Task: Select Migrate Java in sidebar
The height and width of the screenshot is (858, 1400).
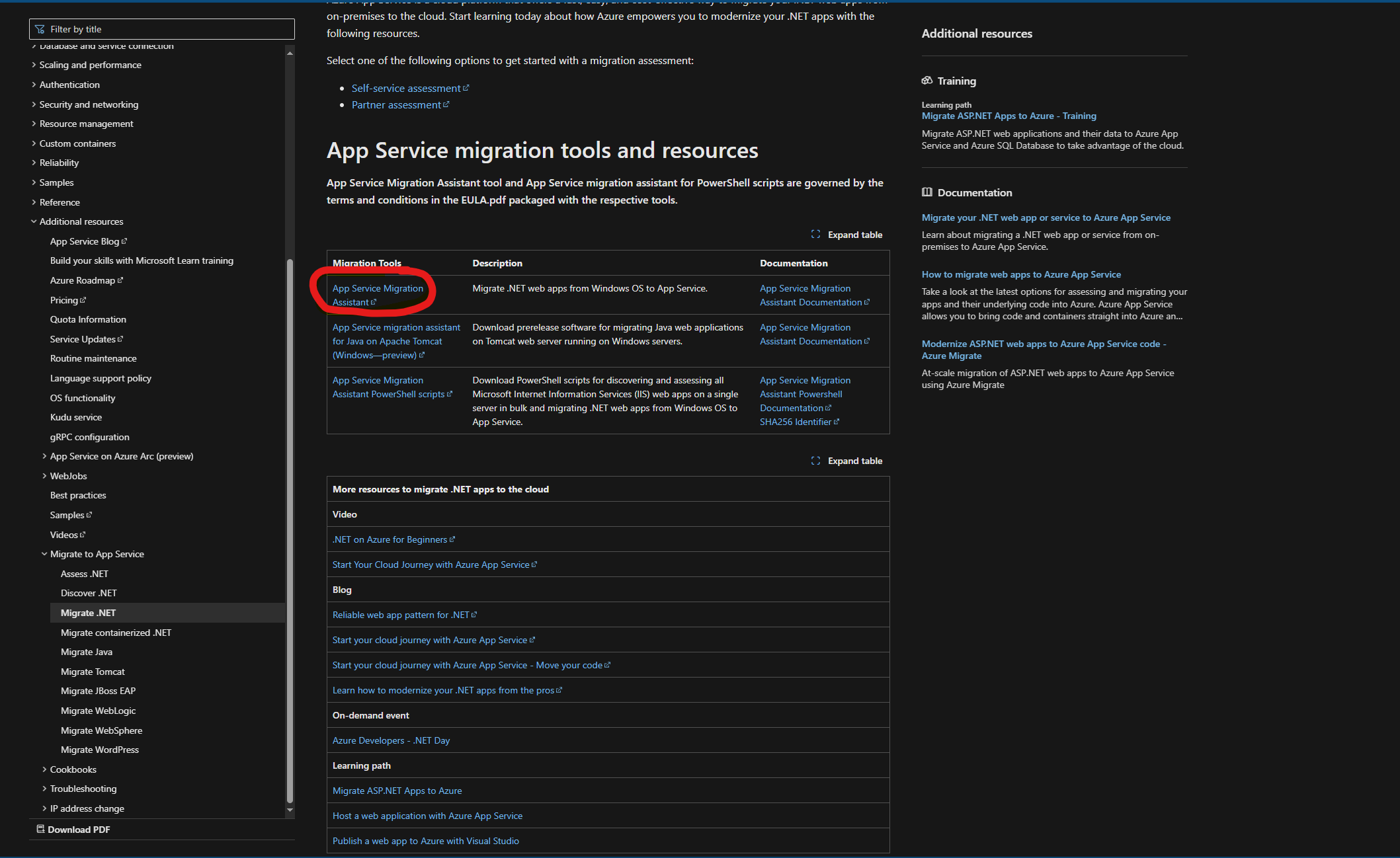Action: pos(87,652)
